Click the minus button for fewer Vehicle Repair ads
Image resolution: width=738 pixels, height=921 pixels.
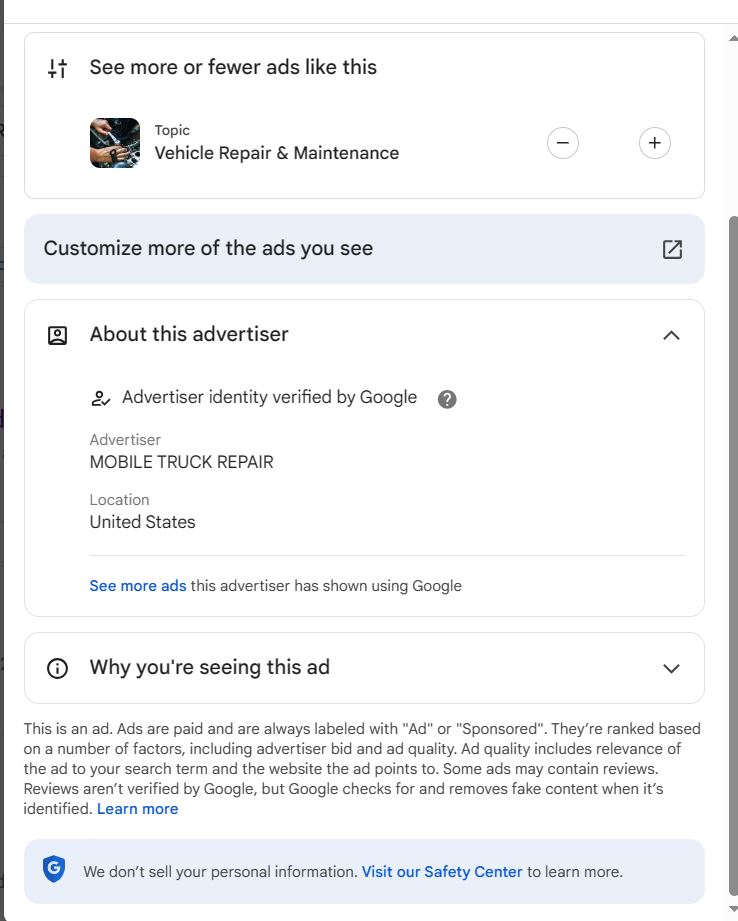point(562,143)
